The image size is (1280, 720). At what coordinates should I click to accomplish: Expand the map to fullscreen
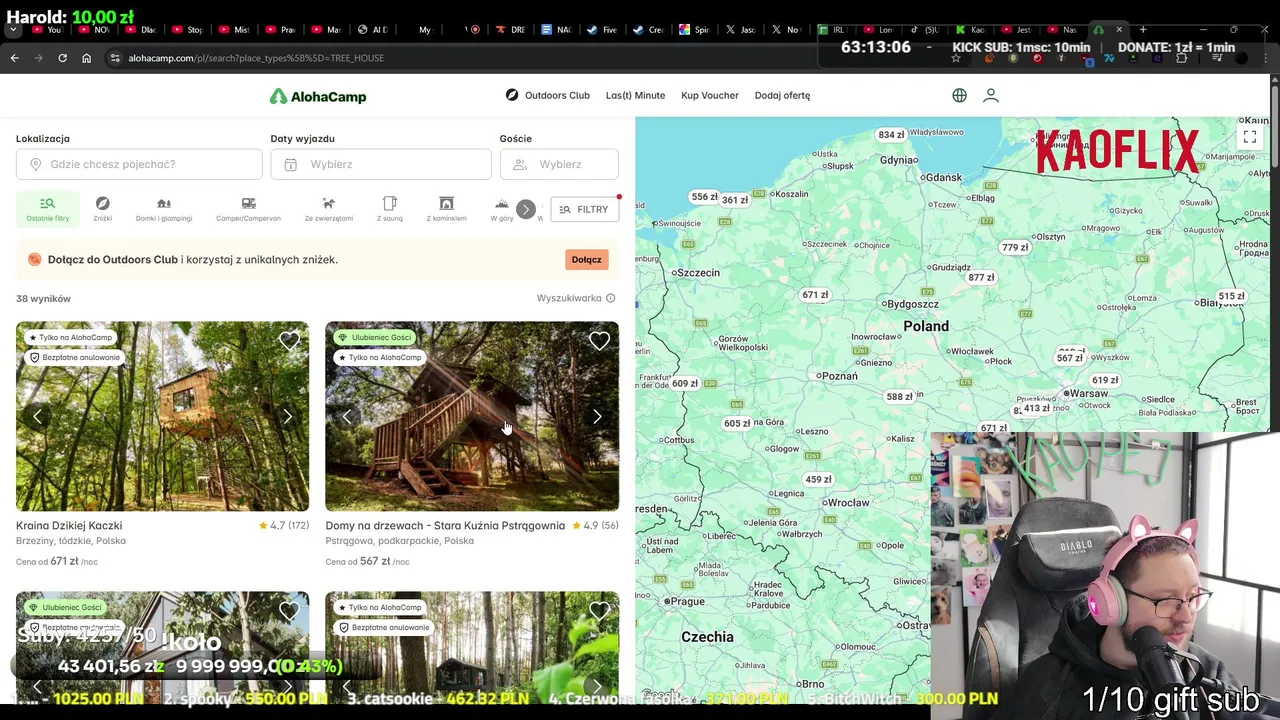pos(1250,137)
